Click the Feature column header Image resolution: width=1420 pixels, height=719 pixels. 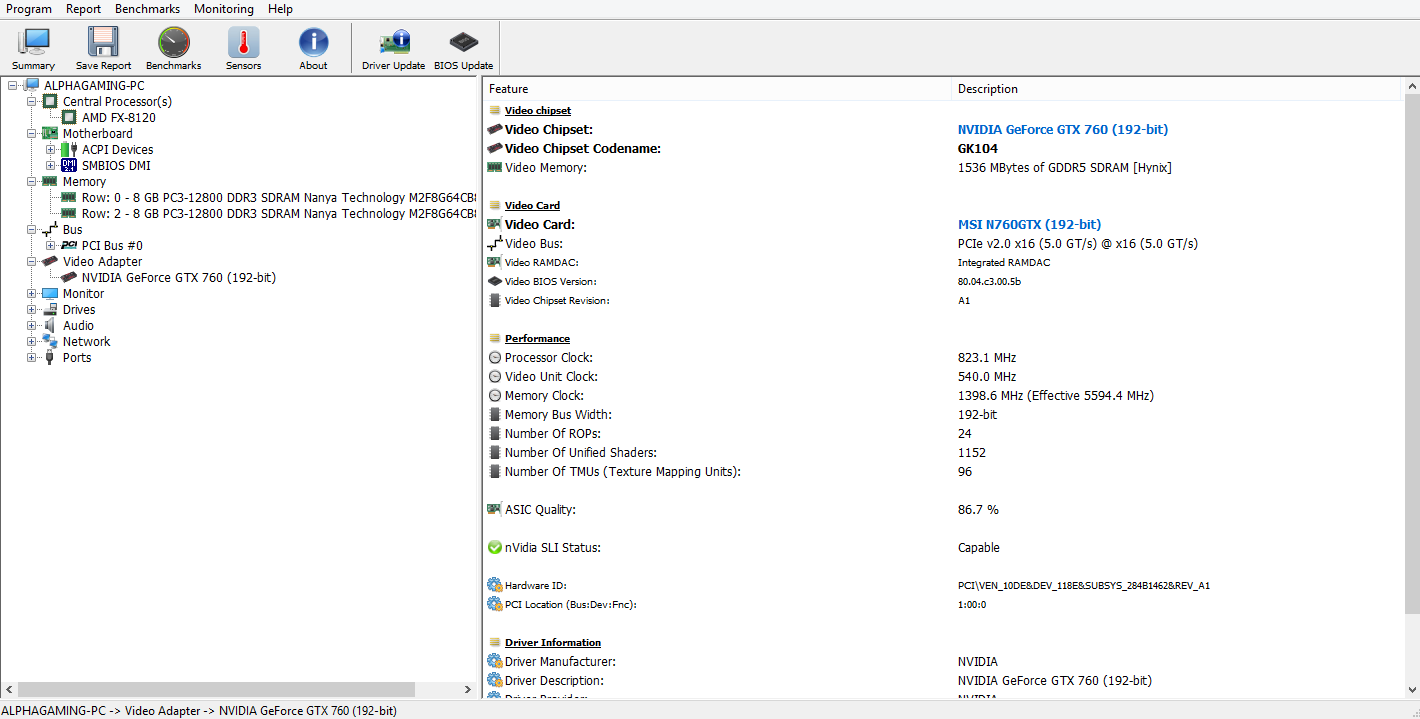pos(717,89)
